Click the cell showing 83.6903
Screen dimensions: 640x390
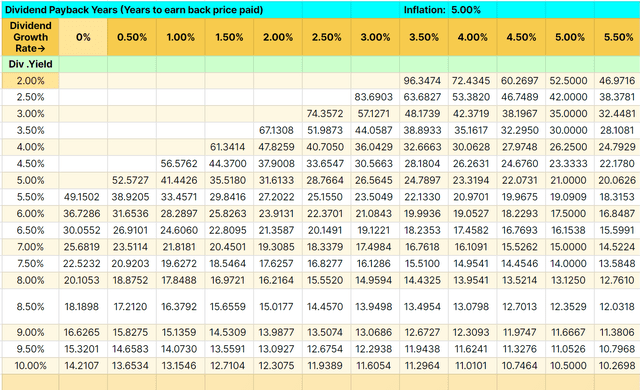(x=376, y=97)
